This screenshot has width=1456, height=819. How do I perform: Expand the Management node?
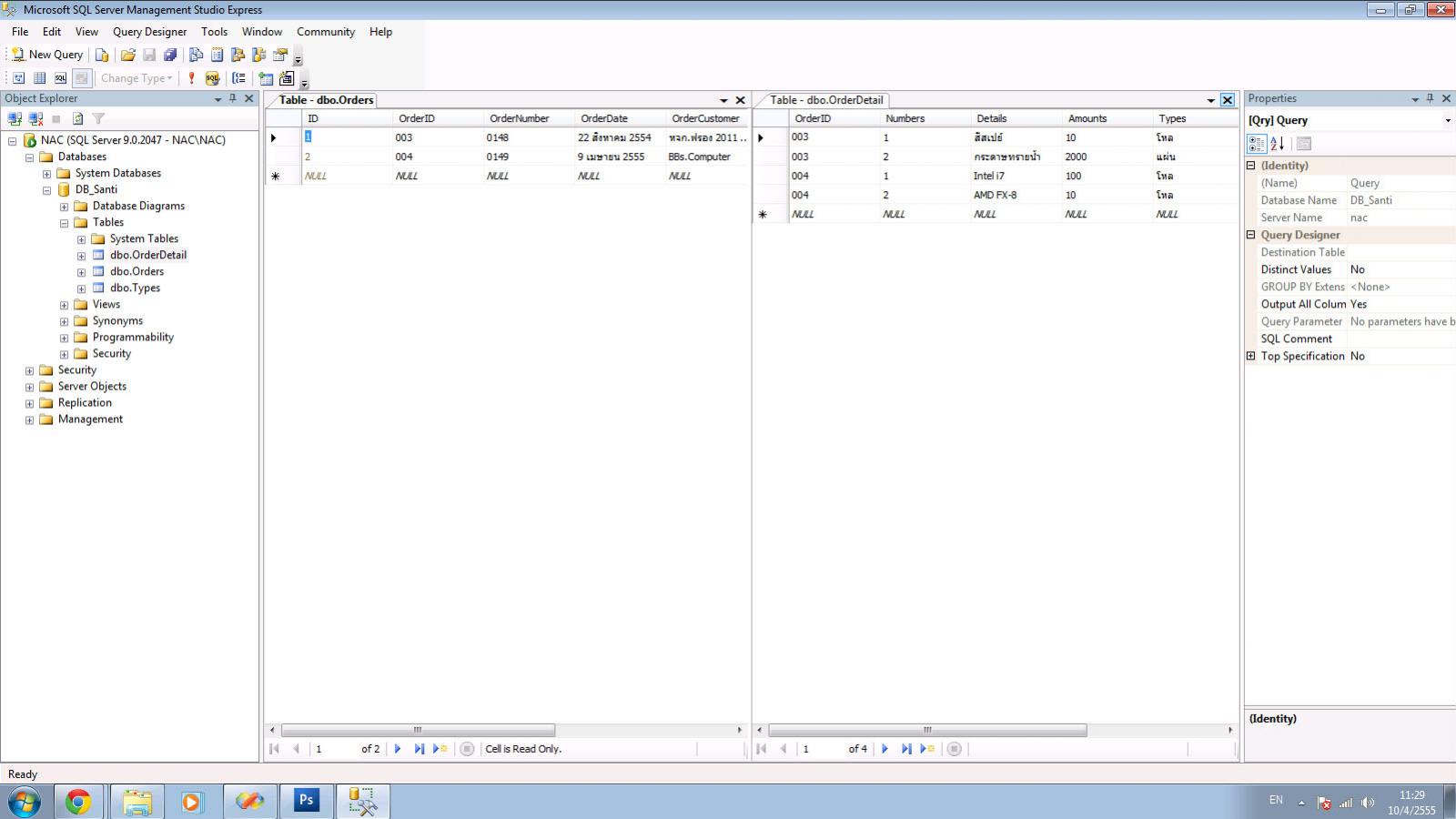tap(29, 420)
